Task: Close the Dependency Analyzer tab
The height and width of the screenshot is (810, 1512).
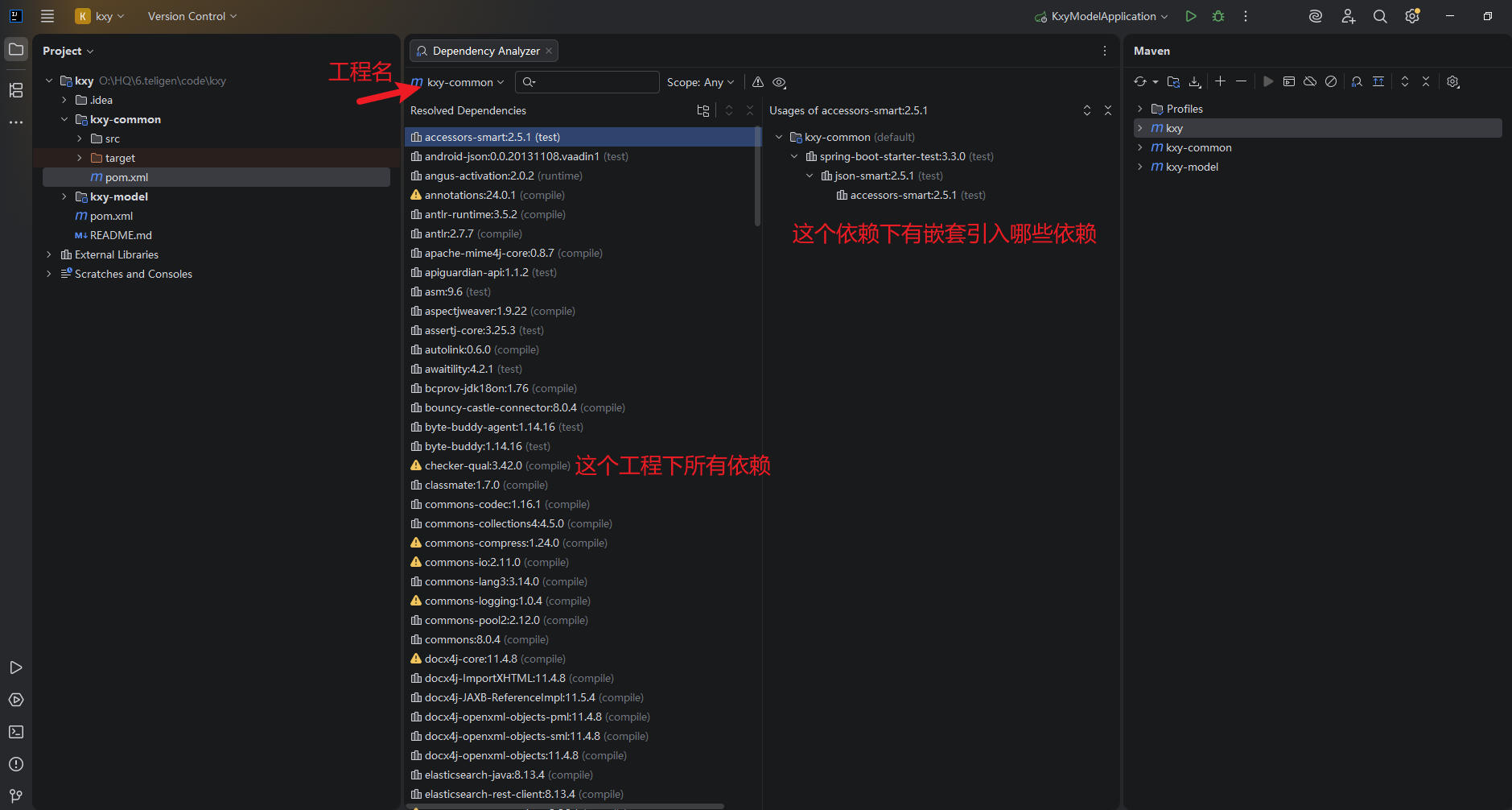Action: pos(549,51)
